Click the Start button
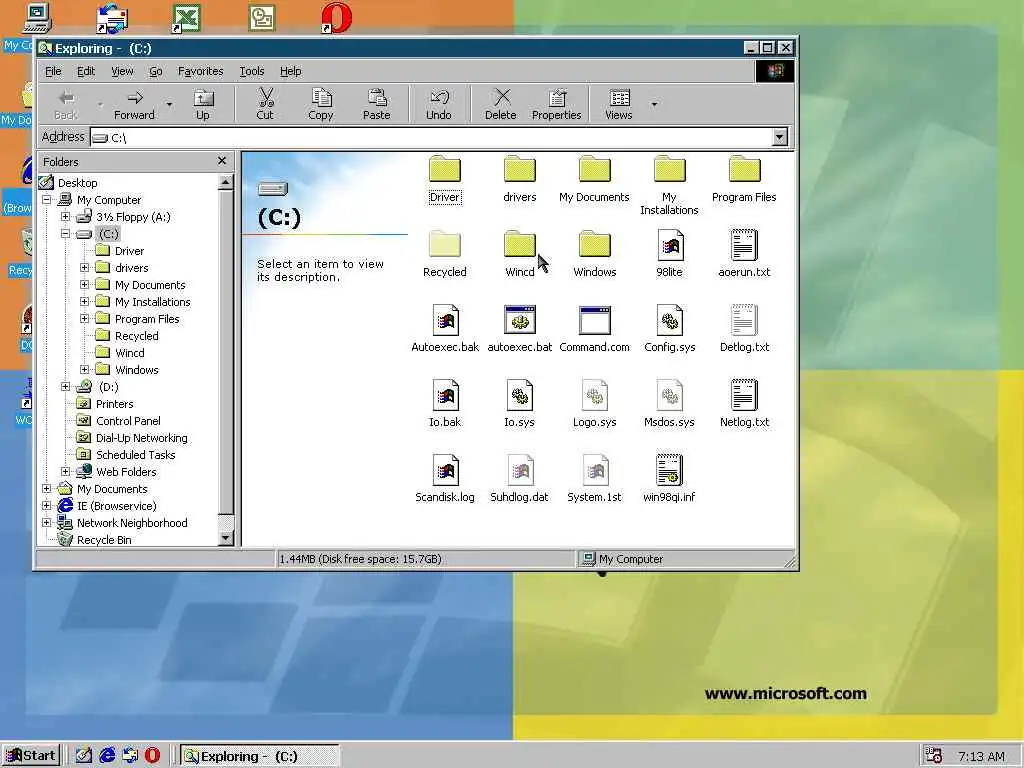The height and width of the screenshot is (768, 1024). pos(31,756)
